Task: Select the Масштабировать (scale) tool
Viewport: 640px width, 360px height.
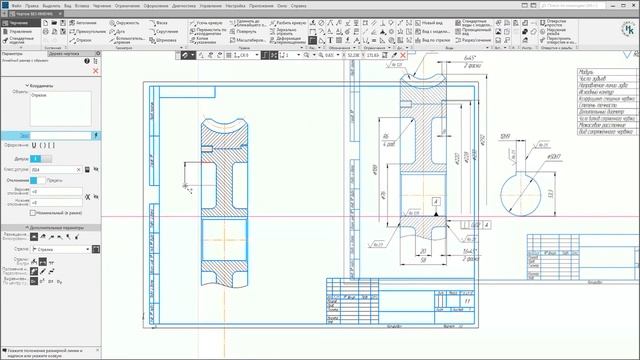Action: click(x=247, y=40)
